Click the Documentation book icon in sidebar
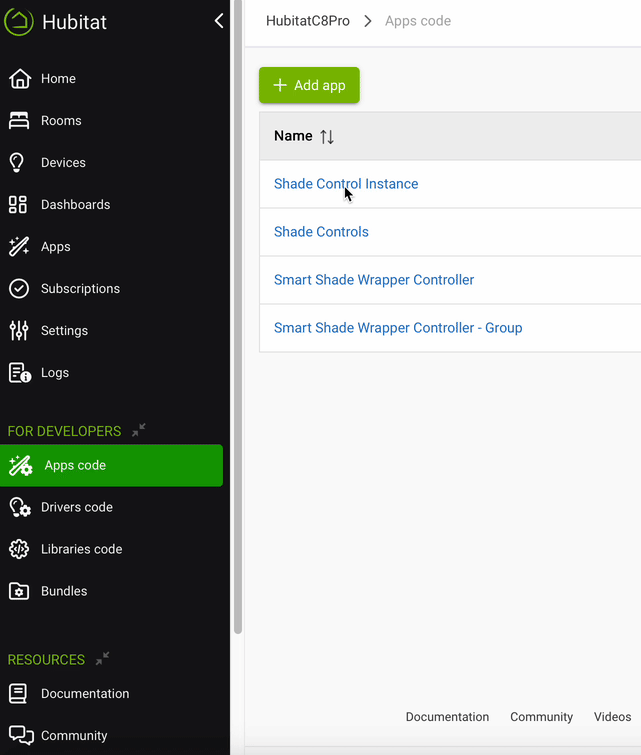The width and height of the screenshot is (641, 755). tap(18, 693)
